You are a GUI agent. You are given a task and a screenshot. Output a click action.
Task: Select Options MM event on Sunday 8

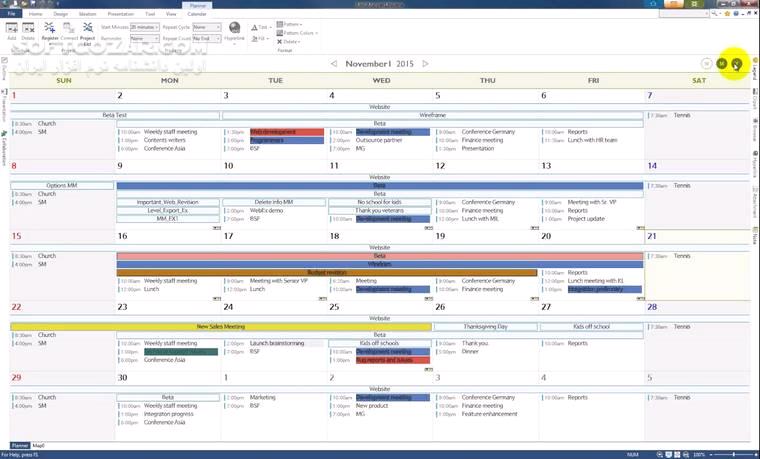[x=62, y=186]
